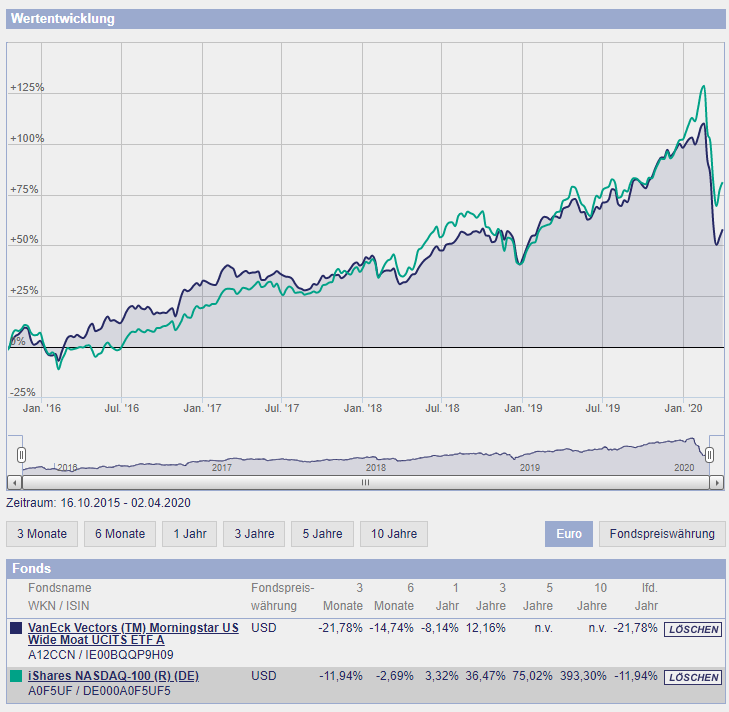Click the 2019 label in overview timeline

(530, 467)
